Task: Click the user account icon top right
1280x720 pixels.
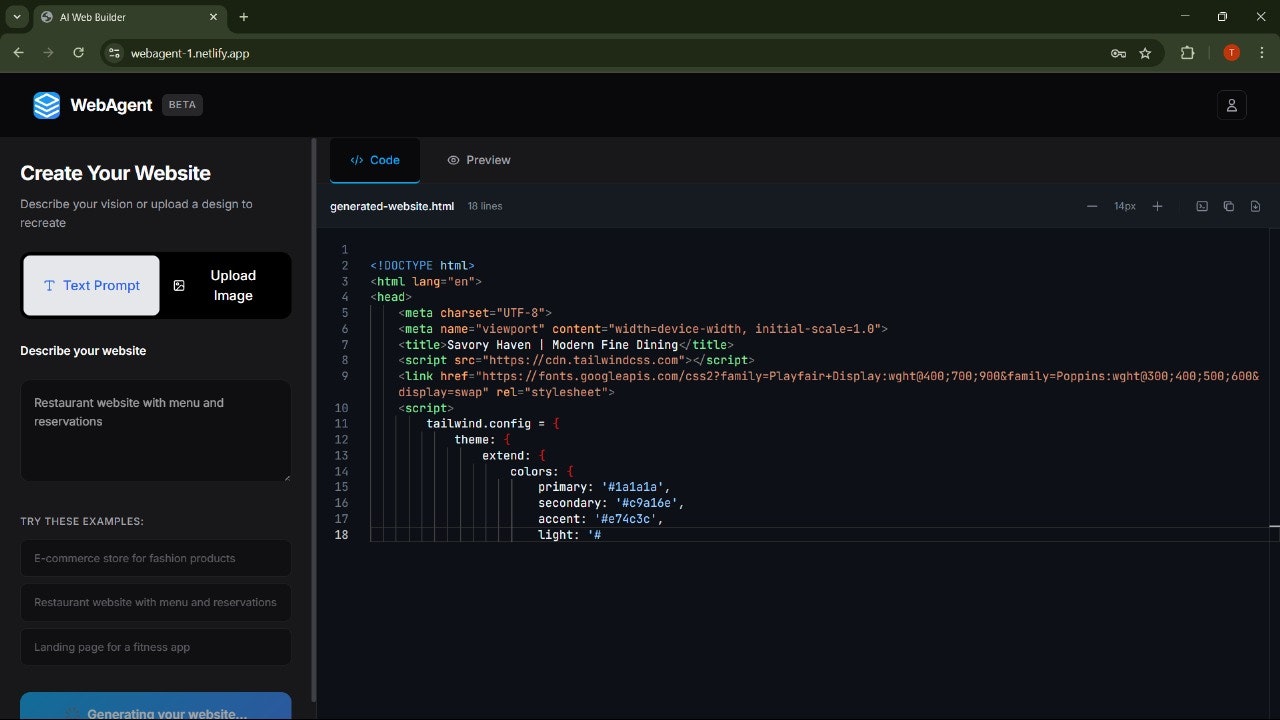Action: pyautogui.click(x=1231, y=104)
